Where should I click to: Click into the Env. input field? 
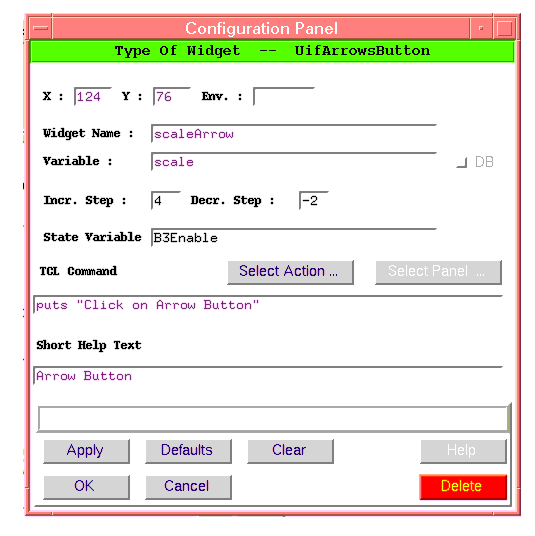[x=283, y=96]
